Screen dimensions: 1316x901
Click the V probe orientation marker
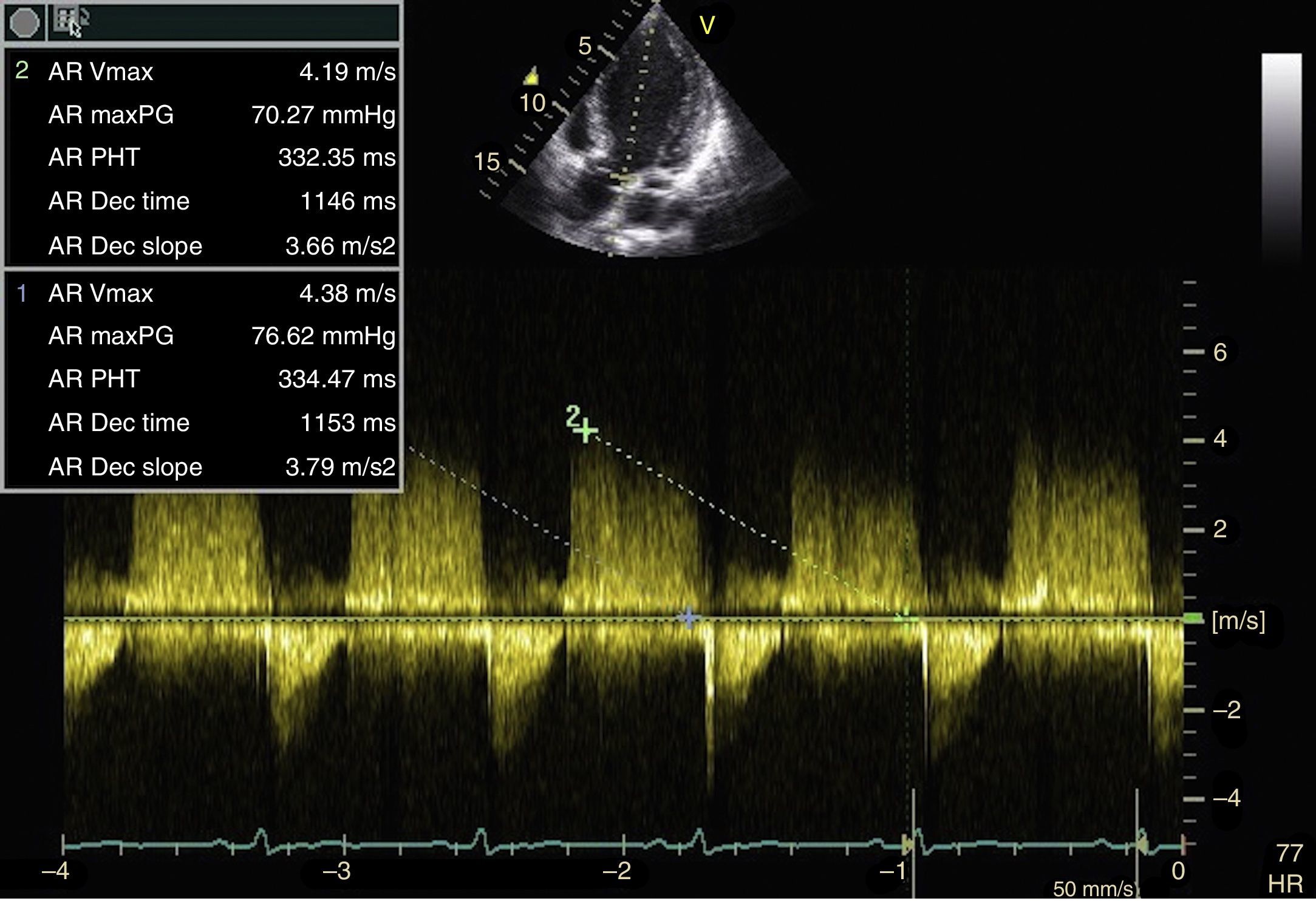click(x=707, y=26)
